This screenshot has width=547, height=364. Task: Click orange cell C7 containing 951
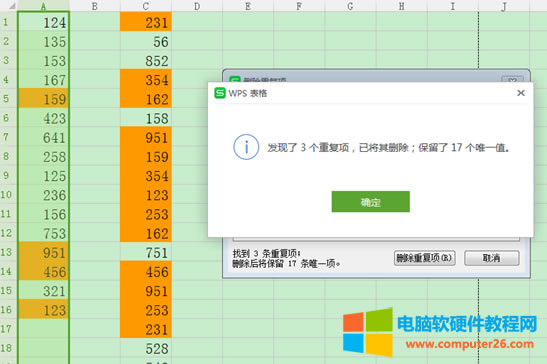pyautogui.click(x=146, y=137)
